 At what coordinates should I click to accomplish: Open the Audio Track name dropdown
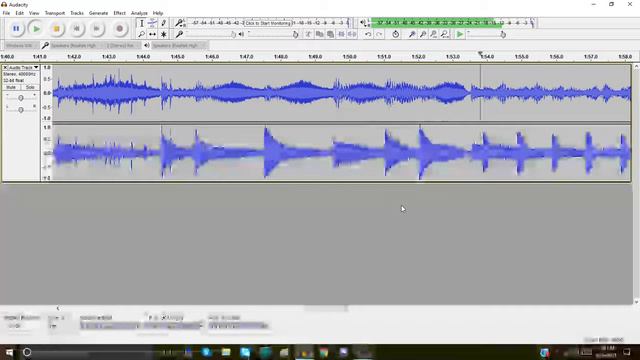24,67
